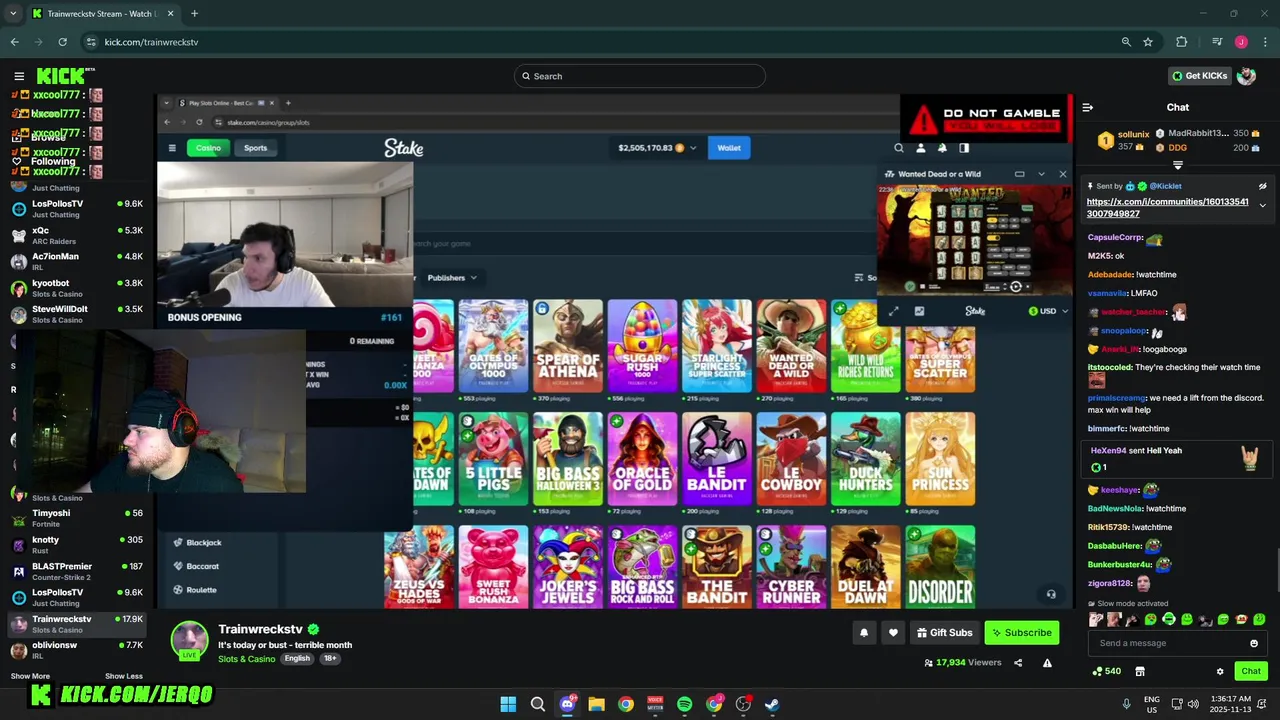The image size is (1280, 720).
Task: Select the Sports tab on Stake
Action: 256,148
